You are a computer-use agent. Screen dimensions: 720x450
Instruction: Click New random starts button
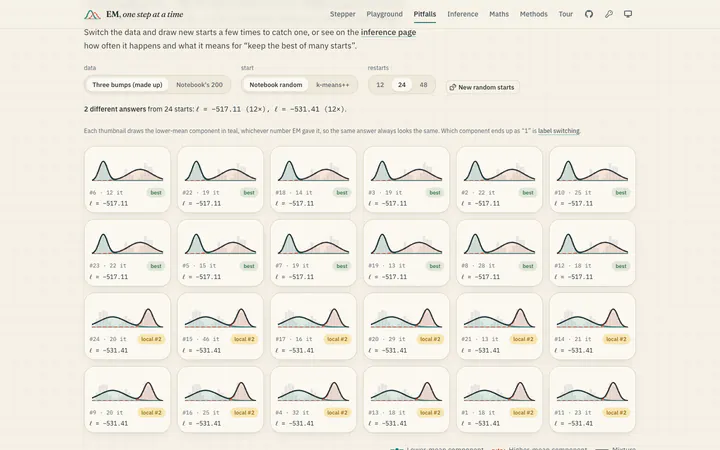coord(482,87)
